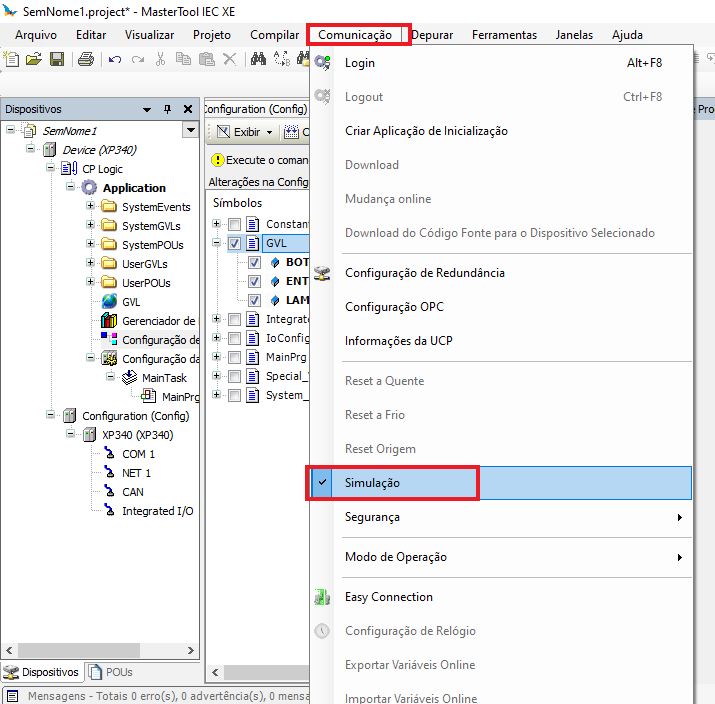Click the Easy Connection menu icon

(x=322, y=597)
